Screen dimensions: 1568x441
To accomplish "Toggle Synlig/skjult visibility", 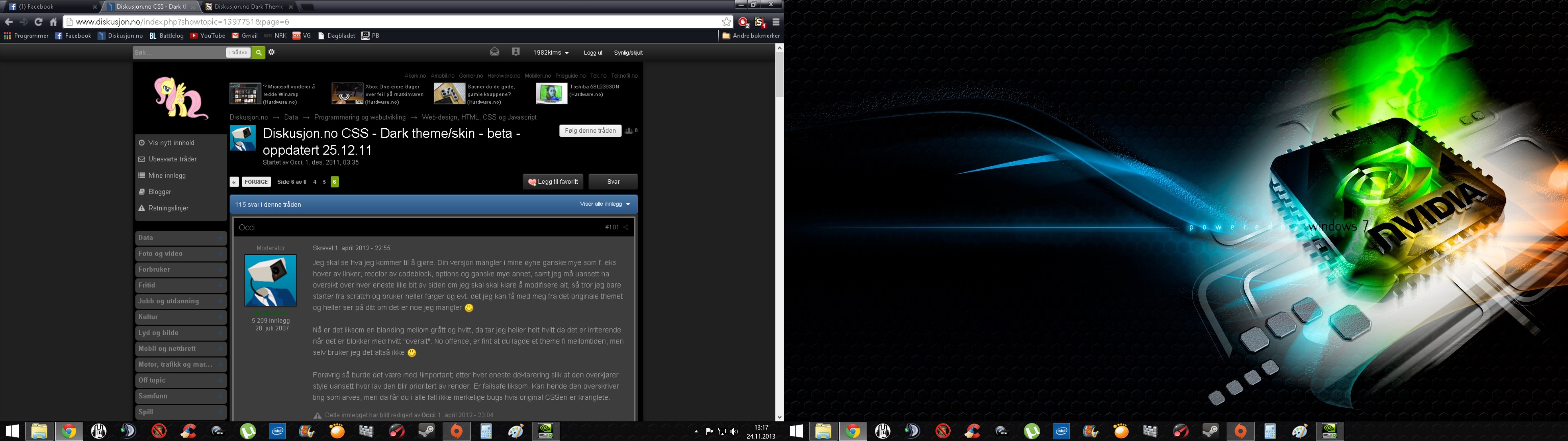I will [x=628, y=53].
